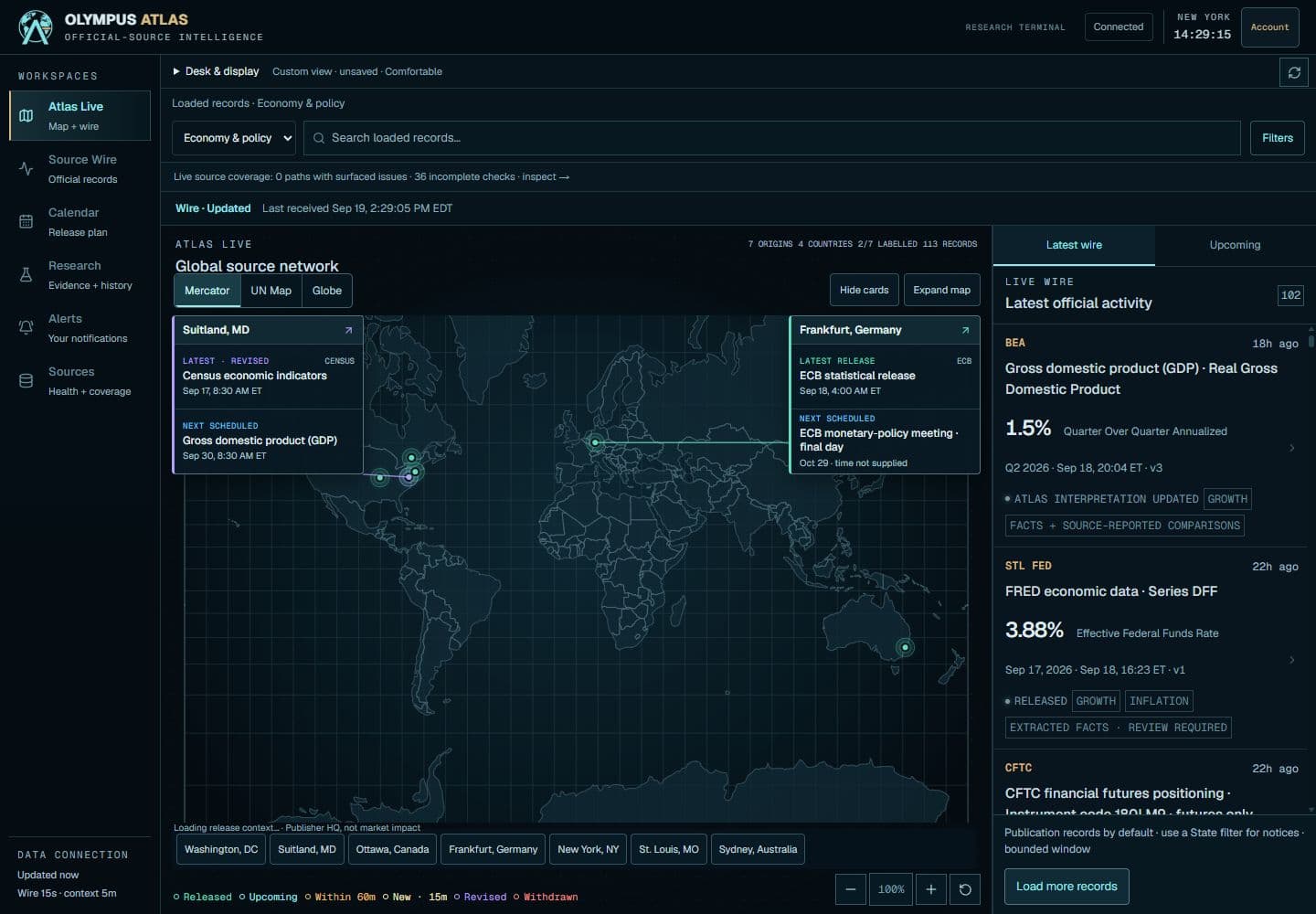Click the Sources database icon
The image size is (1316, 914).
point(27,381)
